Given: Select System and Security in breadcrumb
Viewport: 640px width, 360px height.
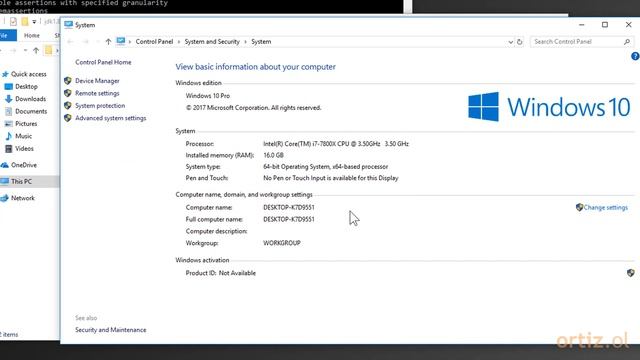Looking at the screenshot, I should [x=212, y=42].
